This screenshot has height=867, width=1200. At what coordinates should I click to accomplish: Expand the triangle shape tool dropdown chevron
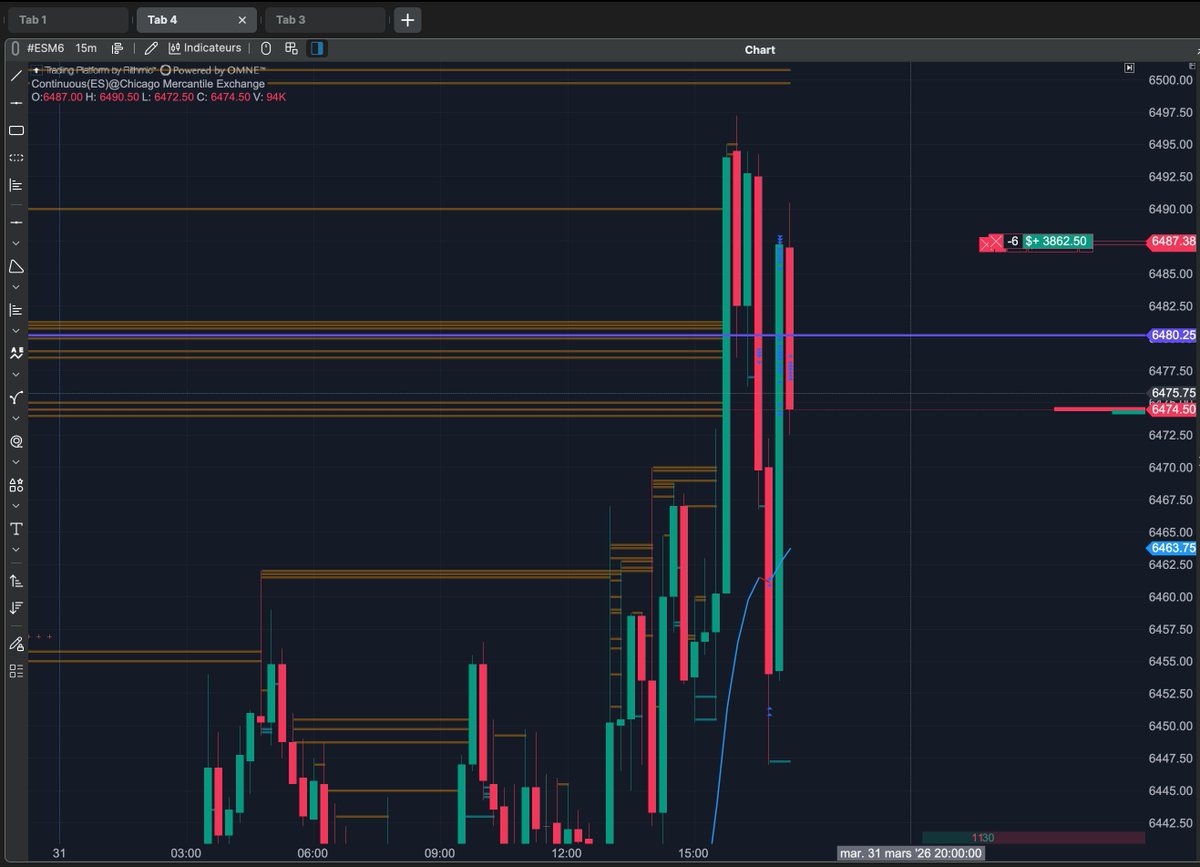[x=16, y=287]
